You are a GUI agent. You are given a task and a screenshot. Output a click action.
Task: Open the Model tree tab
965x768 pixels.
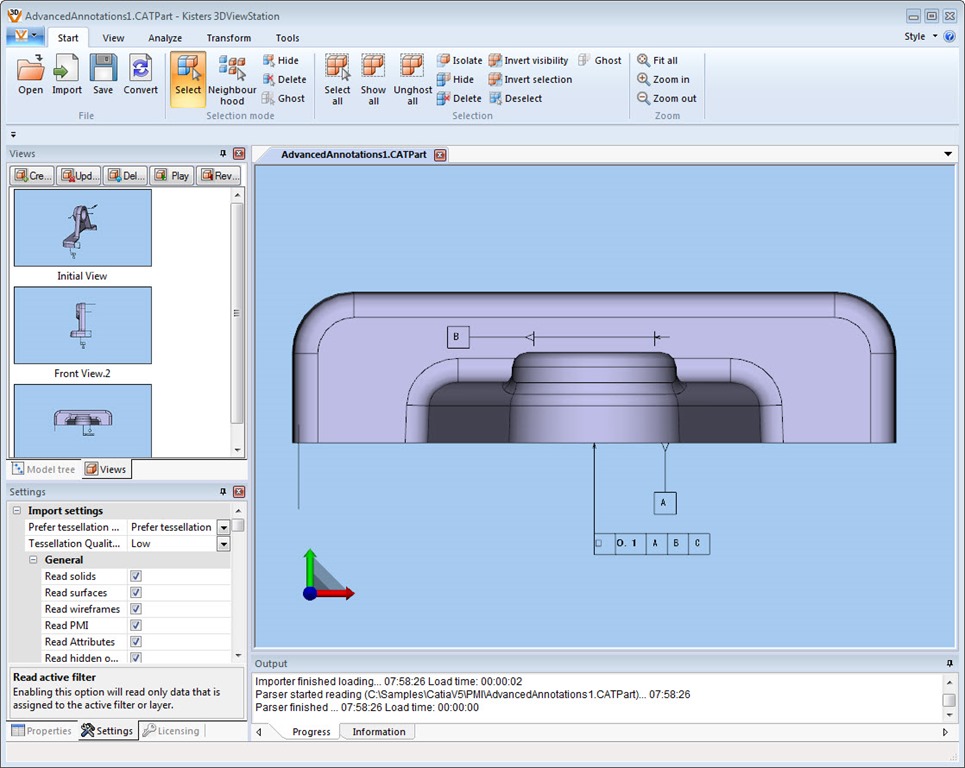pyautogui.click(x=44, y=470)
